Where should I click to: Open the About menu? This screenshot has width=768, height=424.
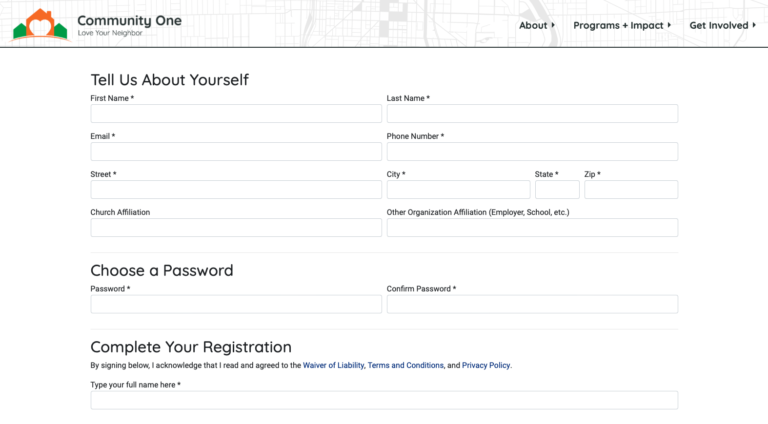pos(532,25)
